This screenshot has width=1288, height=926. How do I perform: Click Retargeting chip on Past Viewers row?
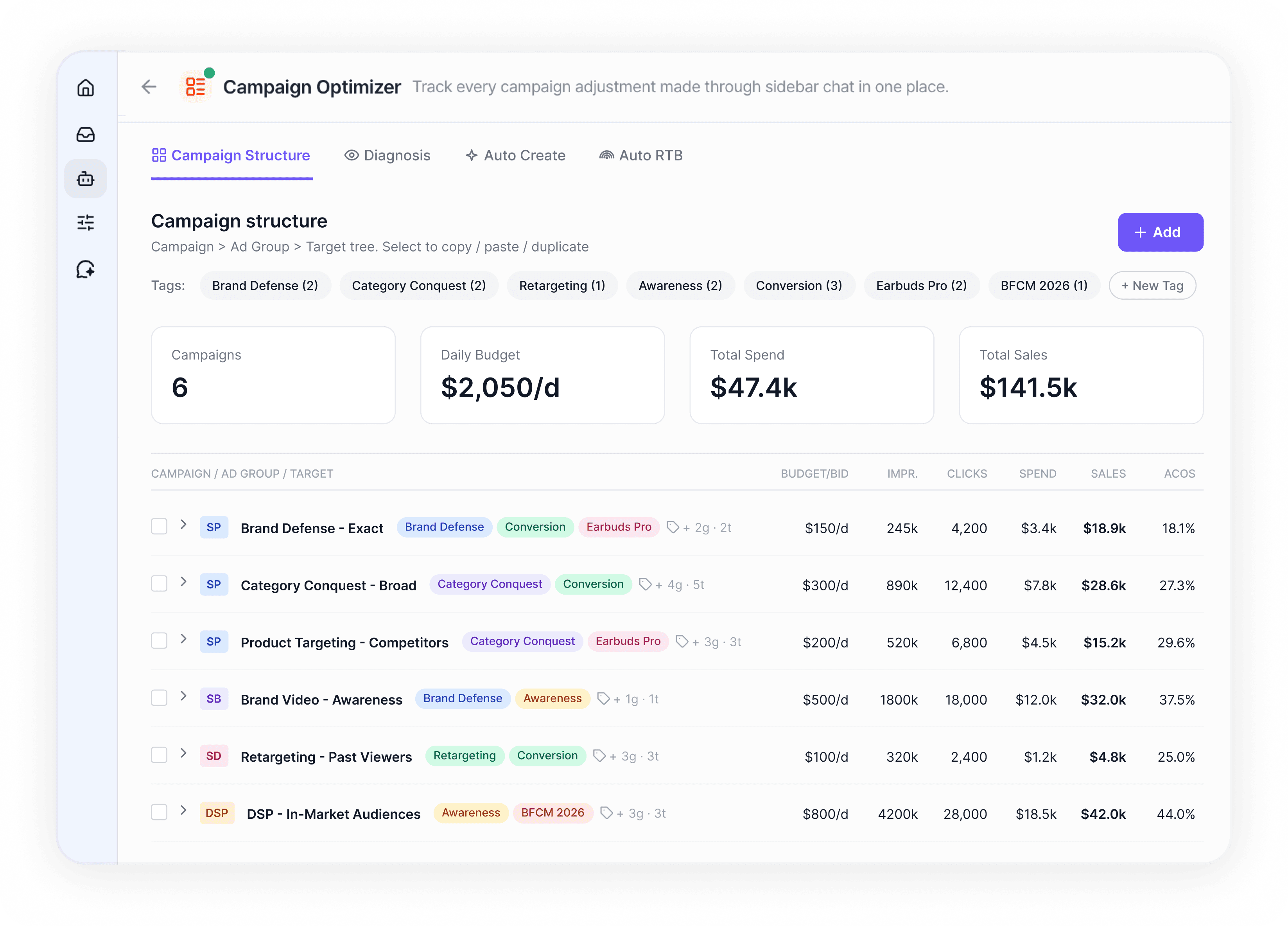(465, 755)
